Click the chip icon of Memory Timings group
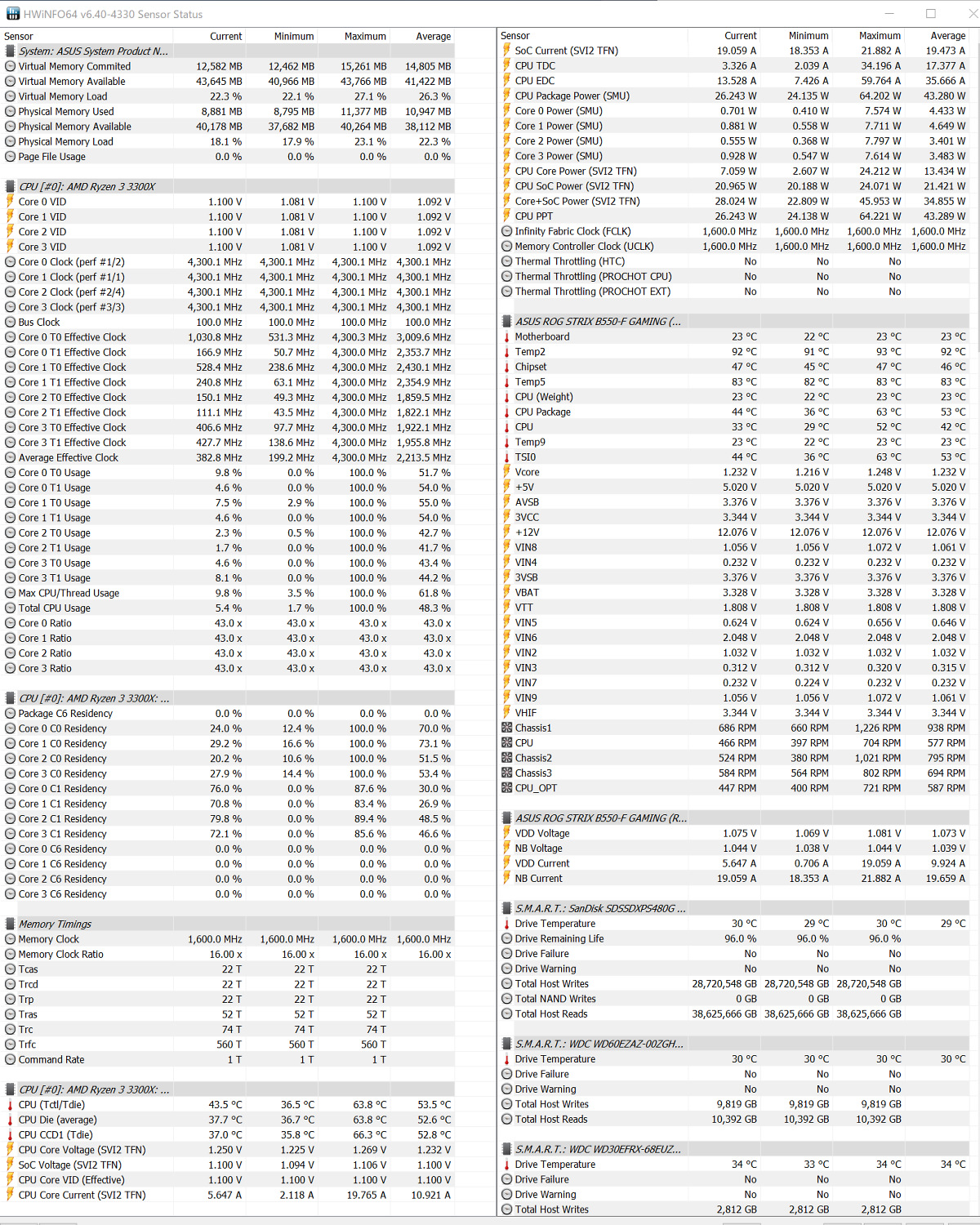Viewport: 980px width, 1225px height. click(10, 924)
